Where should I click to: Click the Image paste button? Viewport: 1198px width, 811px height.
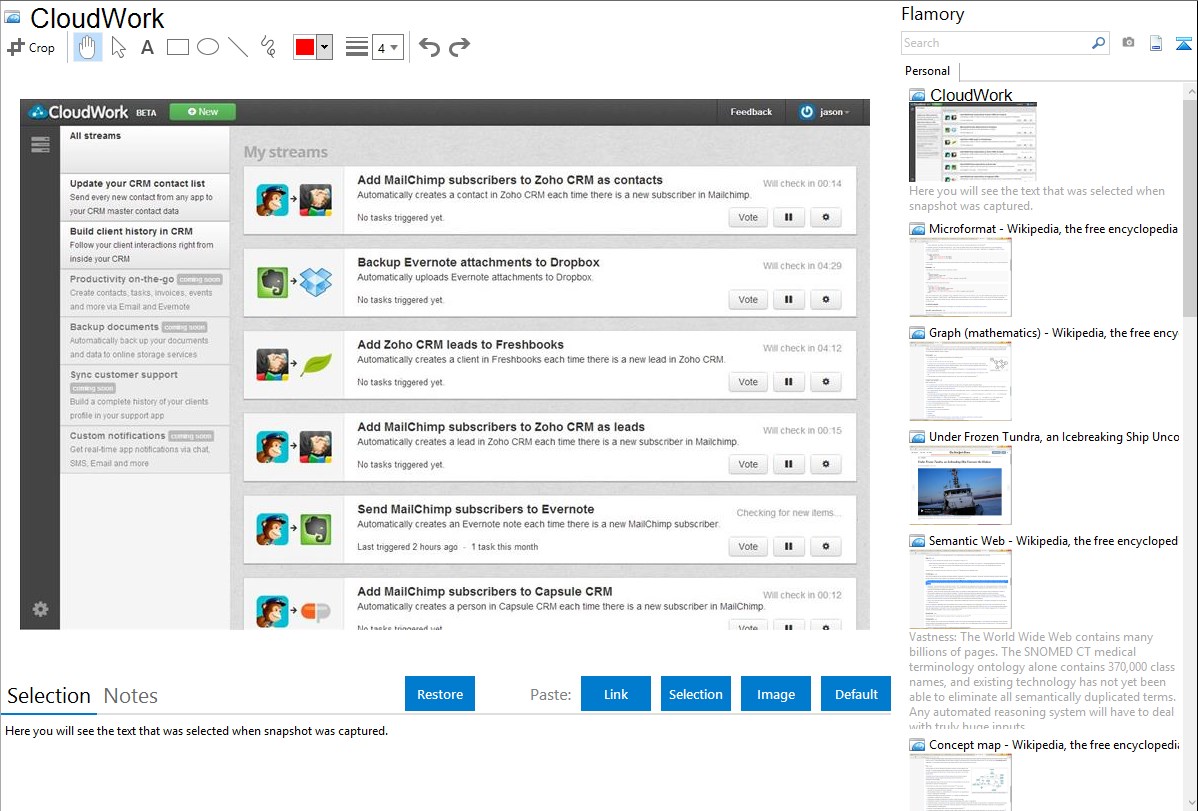point(775,694)
